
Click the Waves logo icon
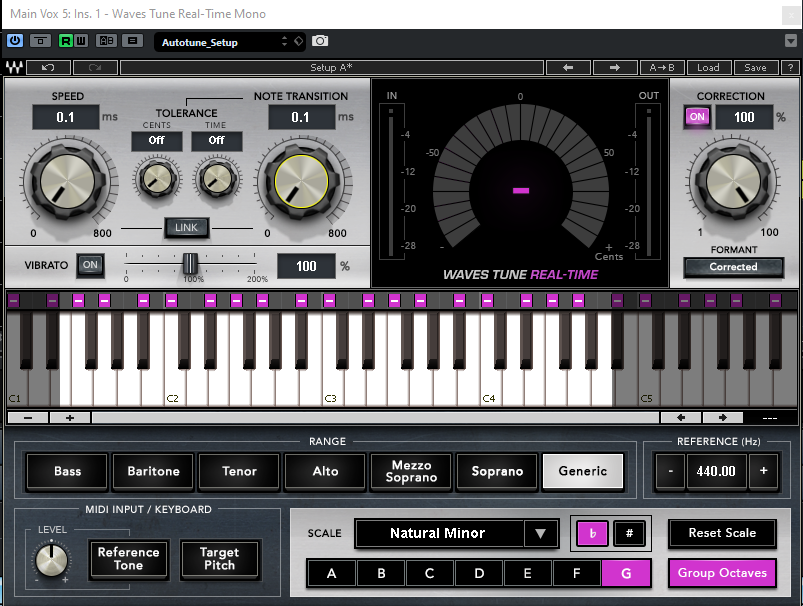coord(14,67)
